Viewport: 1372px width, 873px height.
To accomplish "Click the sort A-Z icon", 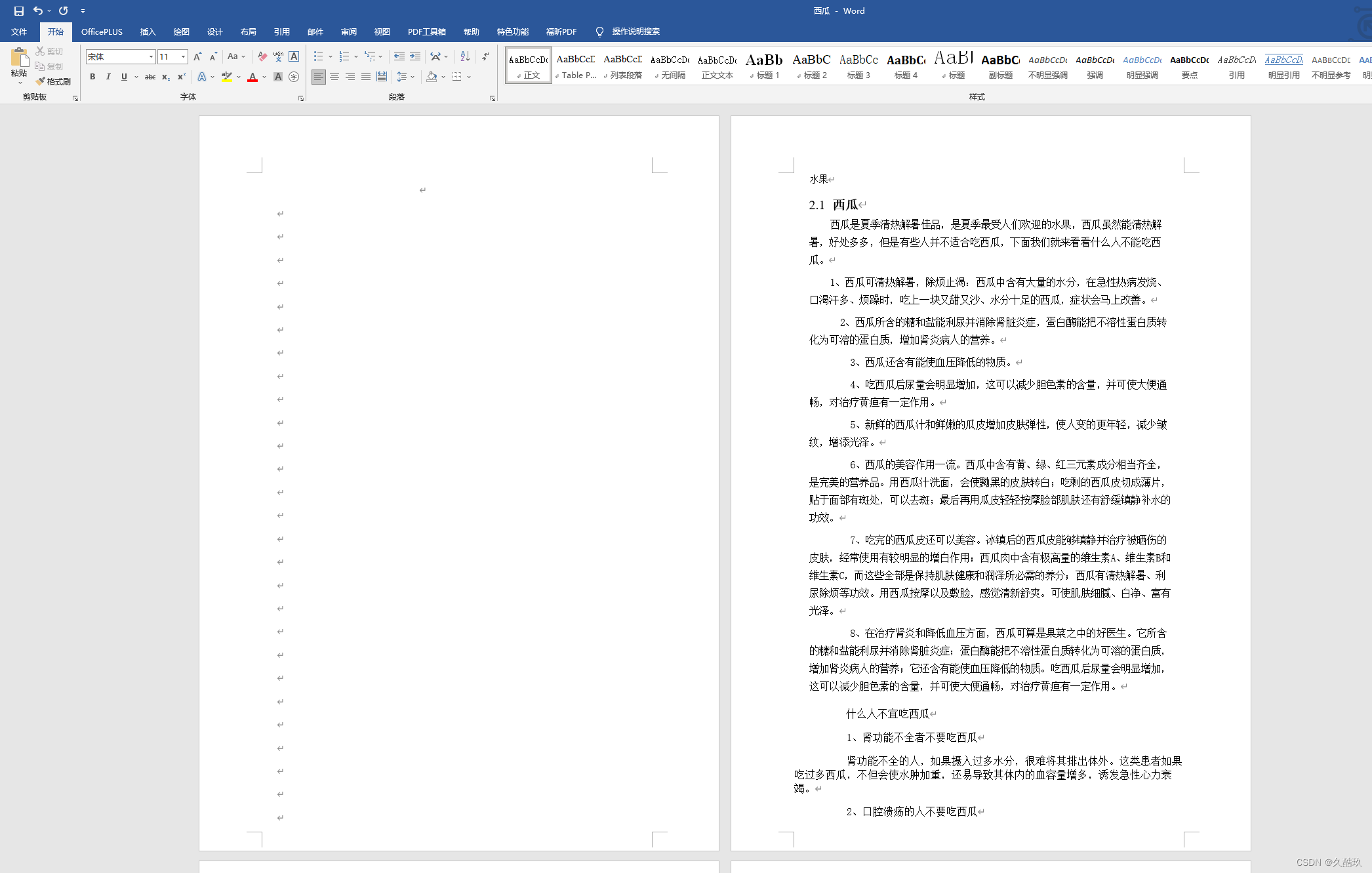I will pos(465,56).
